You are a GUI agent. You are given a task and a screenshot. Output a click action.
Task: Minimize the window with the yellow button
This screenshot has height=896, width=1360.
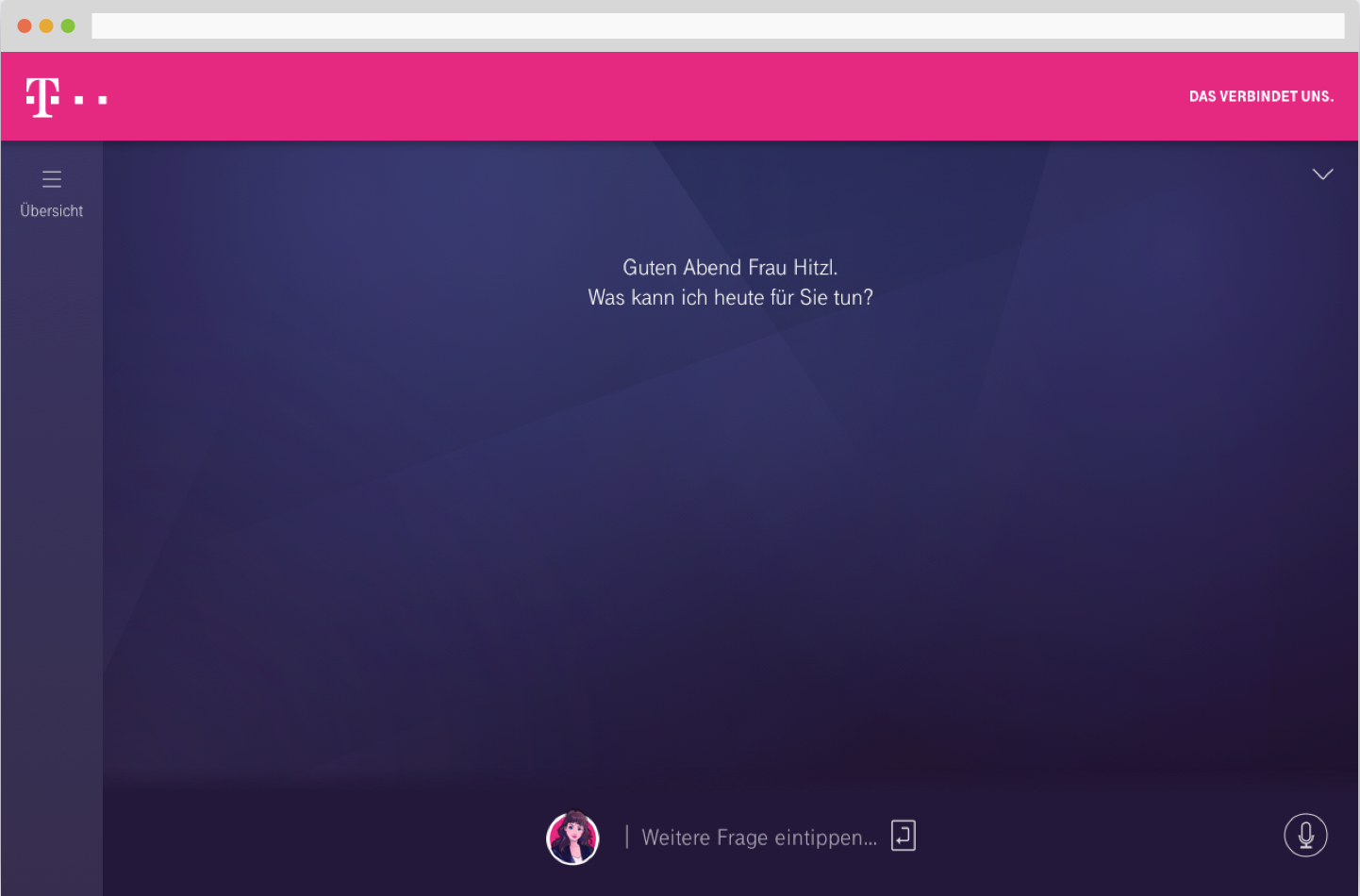tap(46, 25)
